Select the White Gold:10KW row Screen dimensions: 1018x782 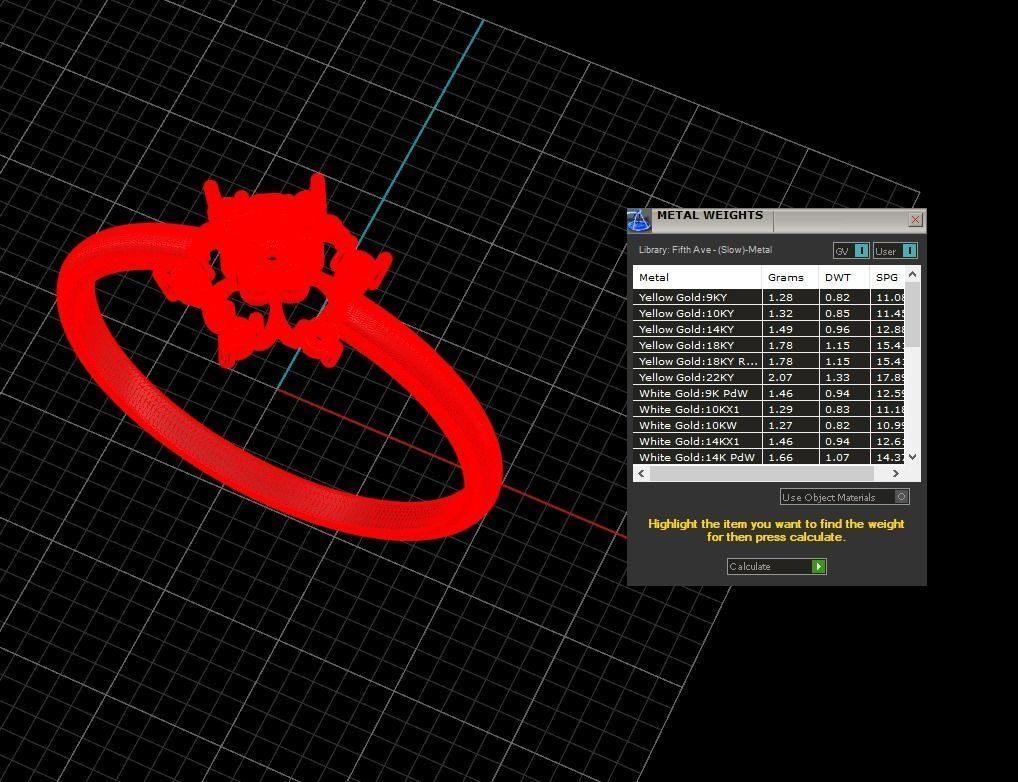click(769, 425)
